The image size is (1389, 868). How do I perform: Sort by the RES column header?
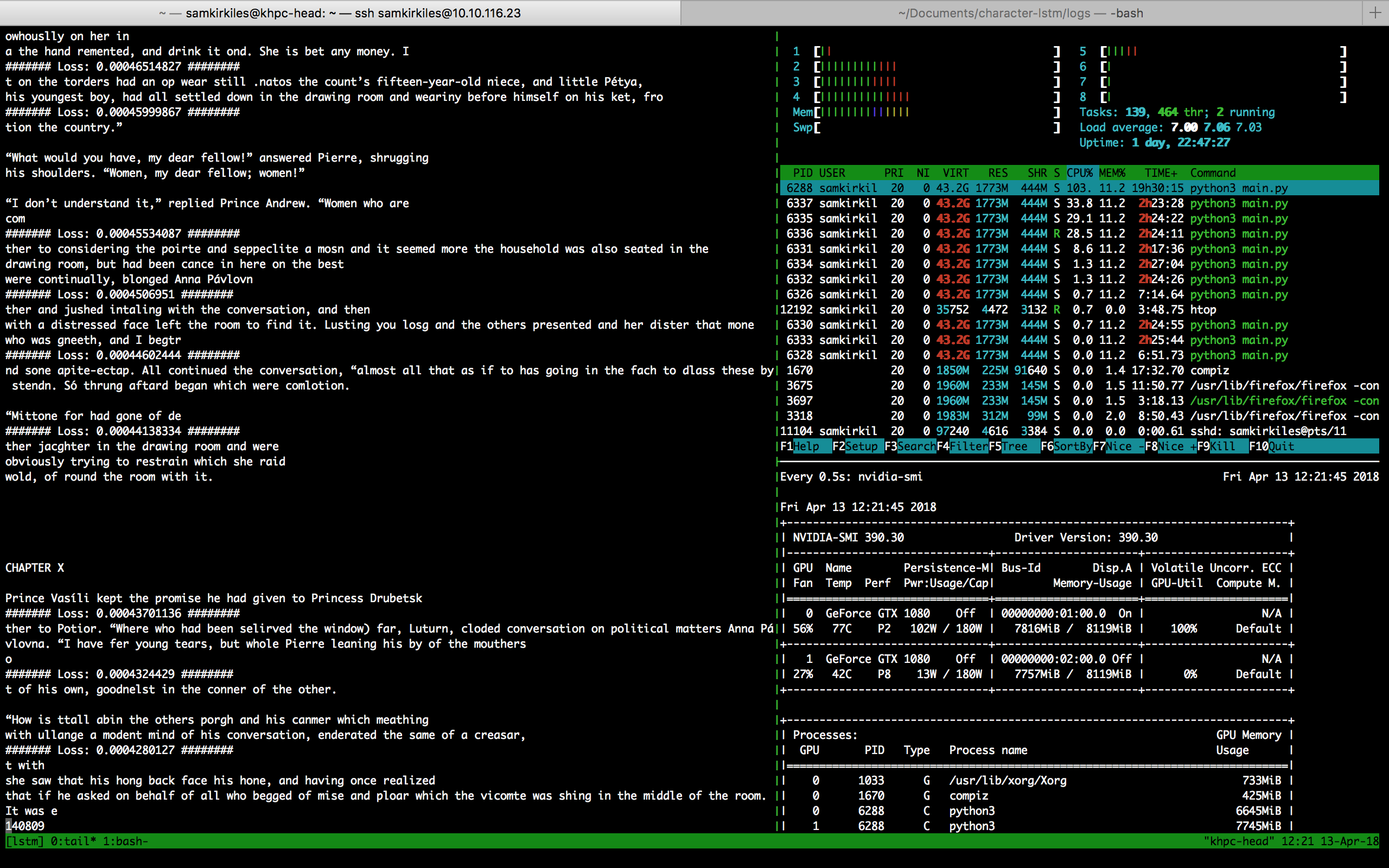click(998, 173)
